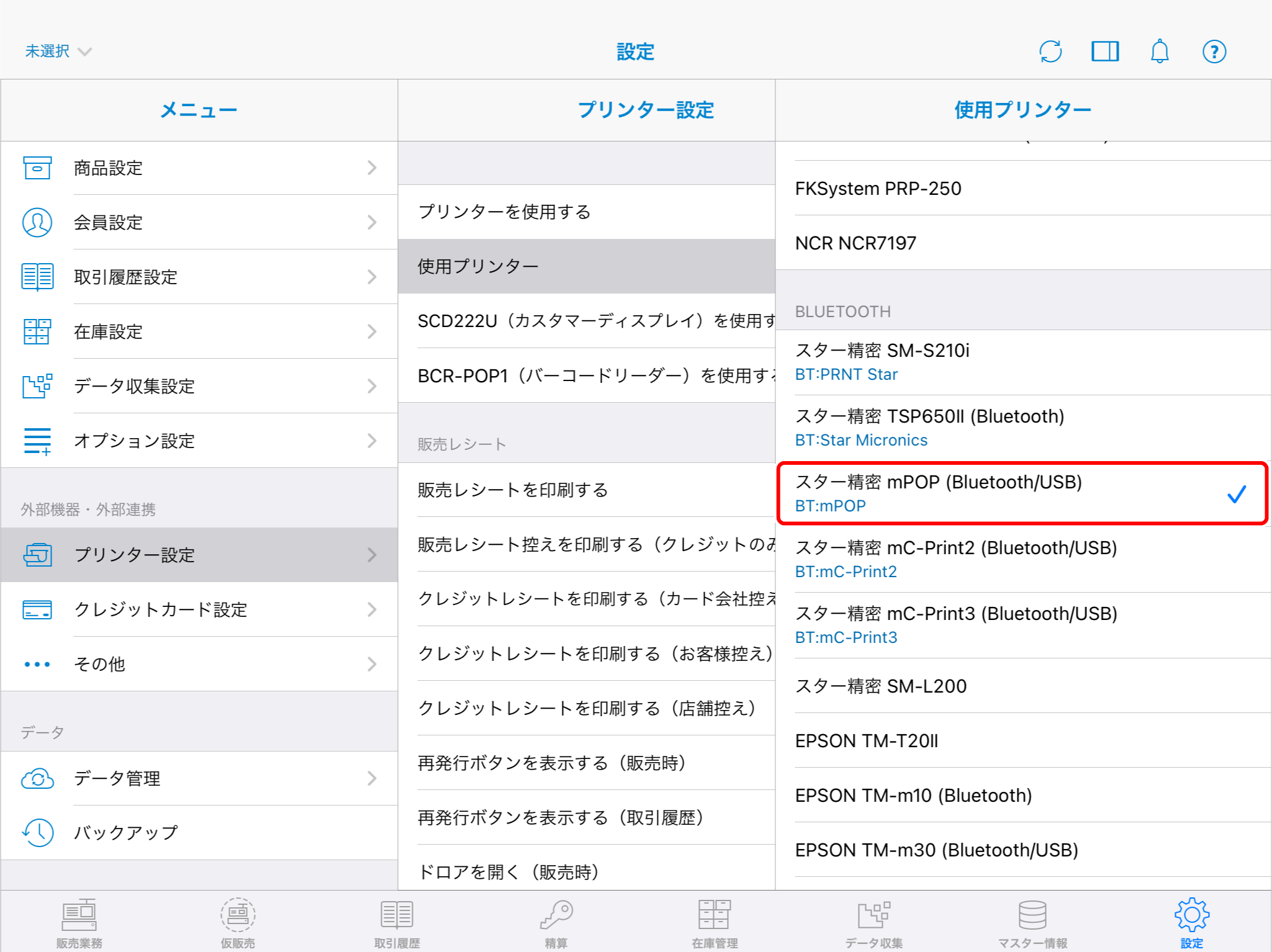Open 取引履歴 from the bottom navigation

pos(396,925)
